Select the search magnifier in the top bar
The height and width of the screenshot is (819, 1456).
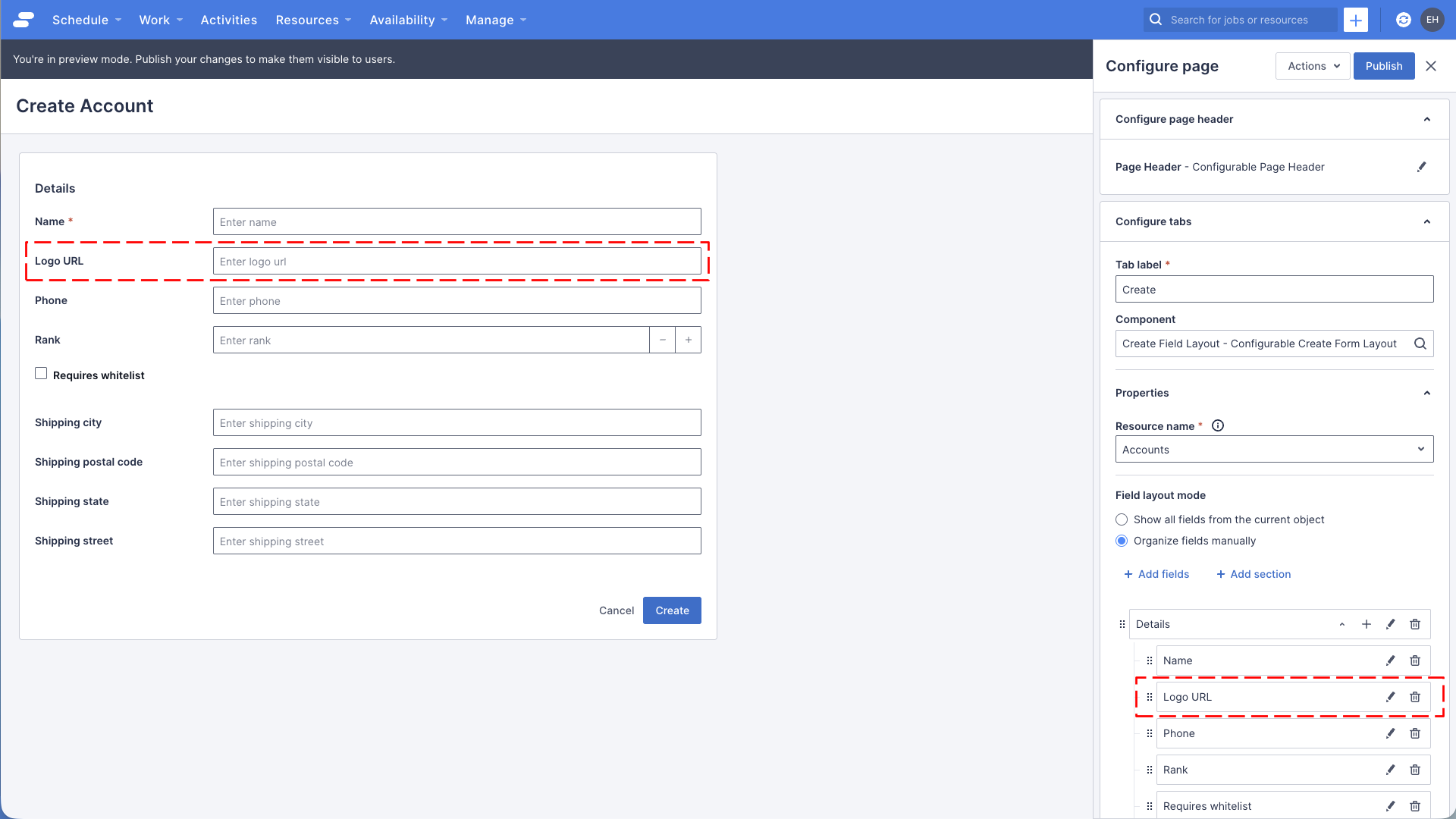coord(1156,20)
